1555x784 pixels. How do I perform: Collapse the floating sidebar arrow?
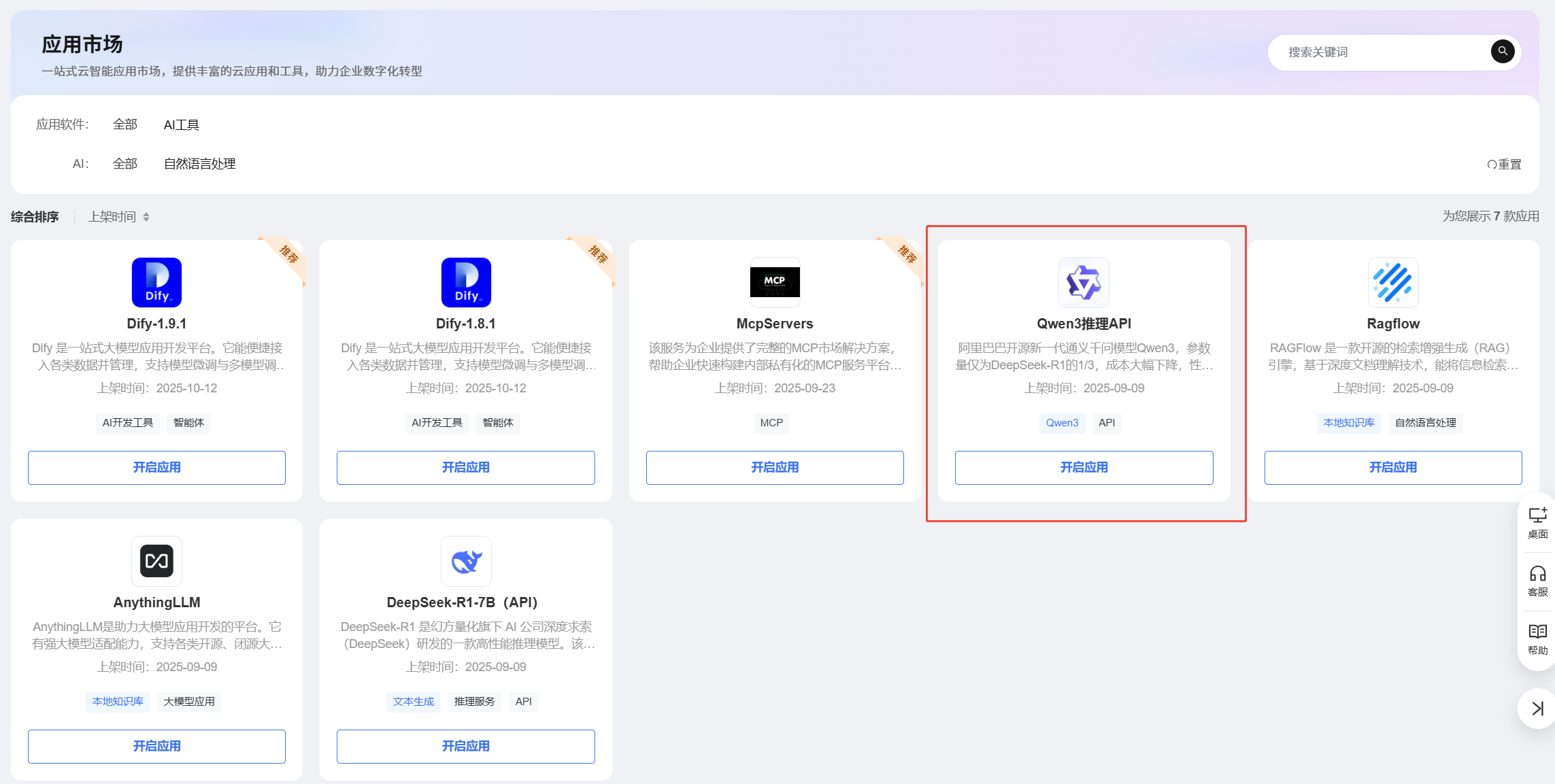[x=1537, y=709]
